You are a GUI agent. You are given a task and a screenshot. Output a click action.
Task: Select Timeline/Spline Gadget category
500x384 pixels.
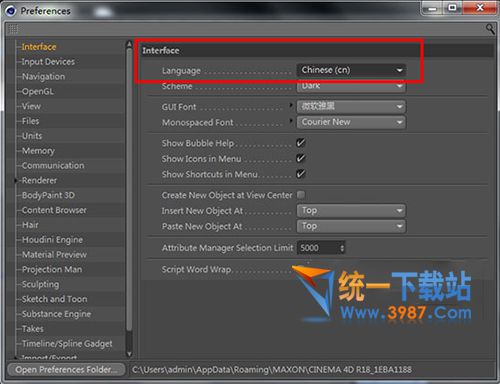pos(67,344)
